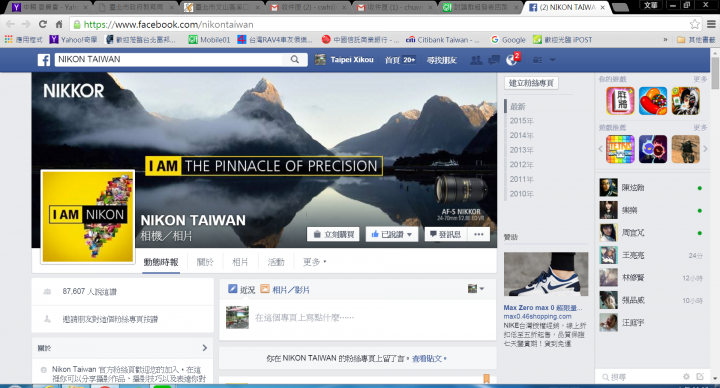Open Mobile01 bookmark
The image size is (720, 388).
click(209, 40)
